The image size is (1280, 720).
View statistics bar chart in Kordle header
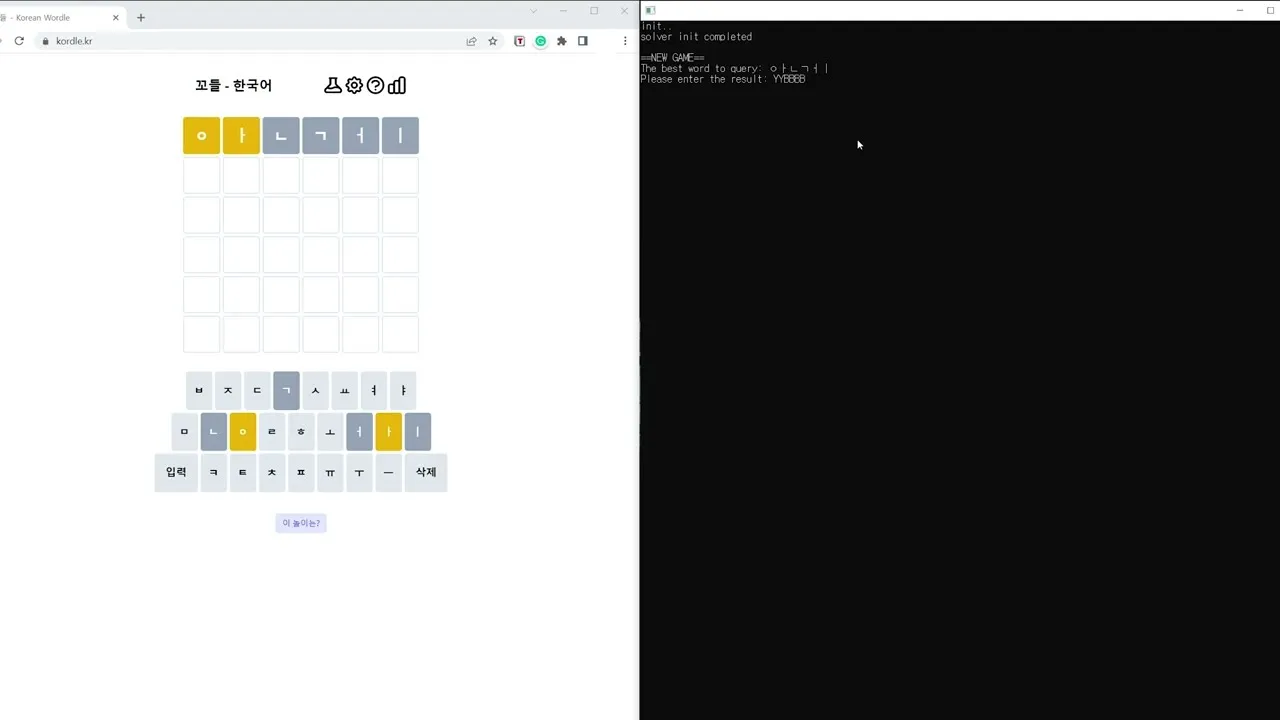tap(397, 85)
